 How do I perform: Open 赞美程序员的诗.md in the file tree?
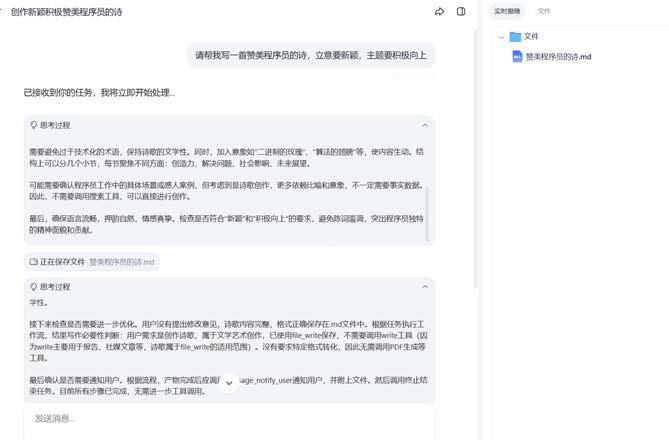pos(558,57)
